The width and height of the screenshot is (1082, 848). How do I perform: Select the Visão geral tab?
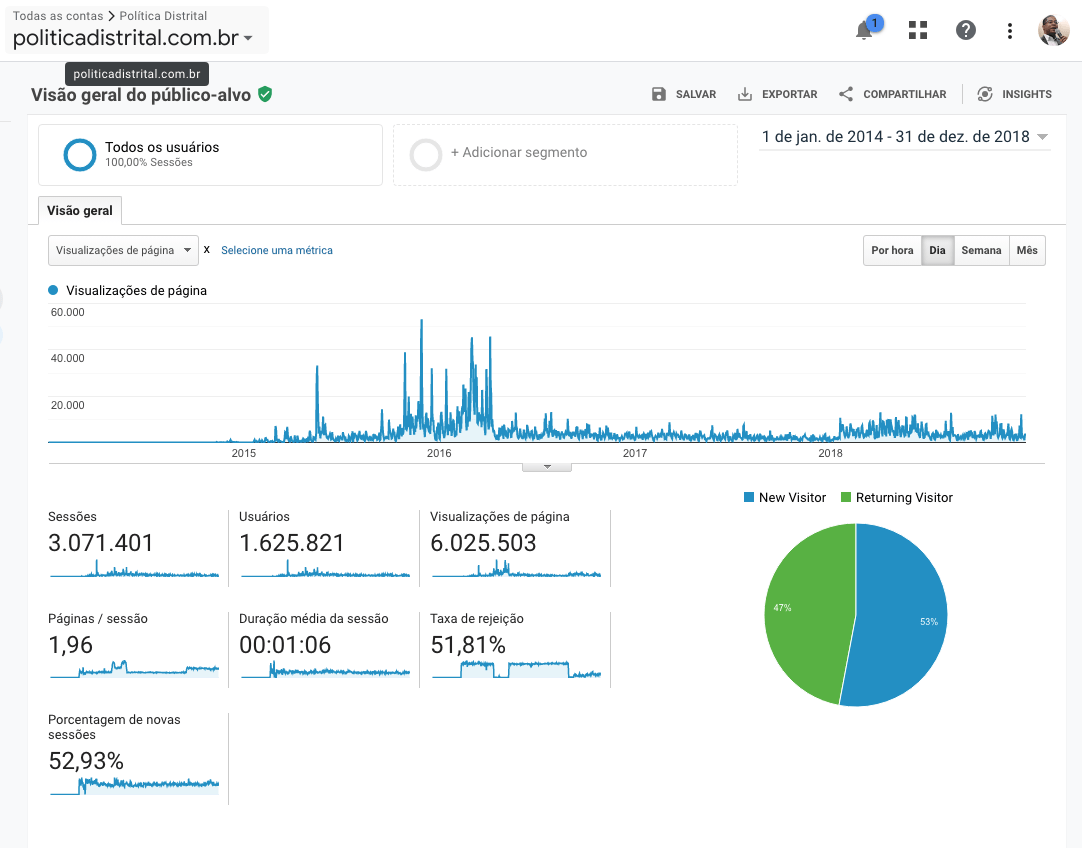point(80,210)
